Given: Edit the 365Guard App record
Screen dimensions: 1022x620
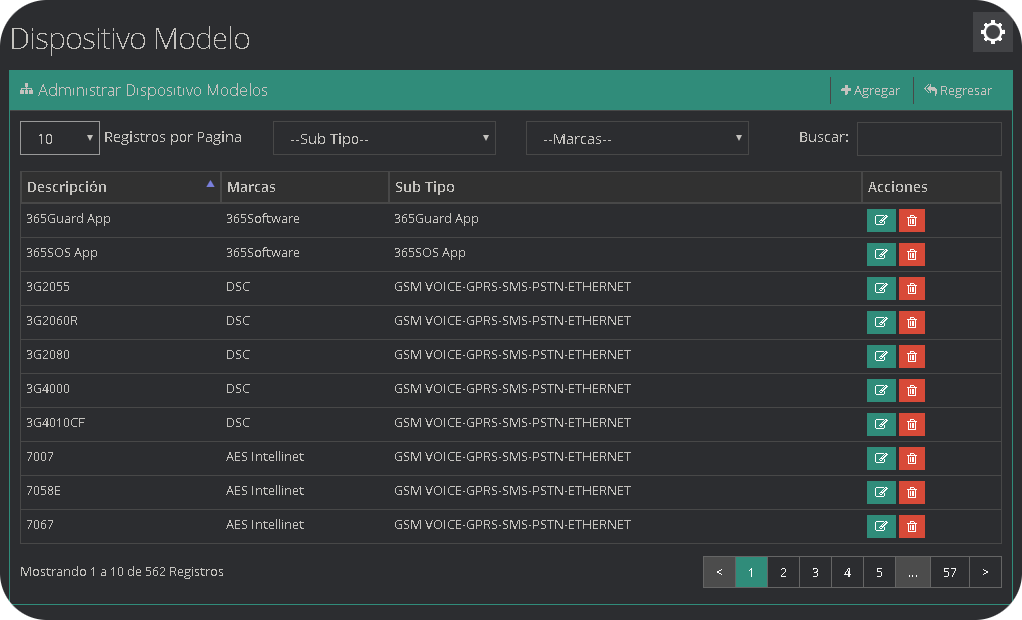Looking at the screenshot, I should [881, 221].
